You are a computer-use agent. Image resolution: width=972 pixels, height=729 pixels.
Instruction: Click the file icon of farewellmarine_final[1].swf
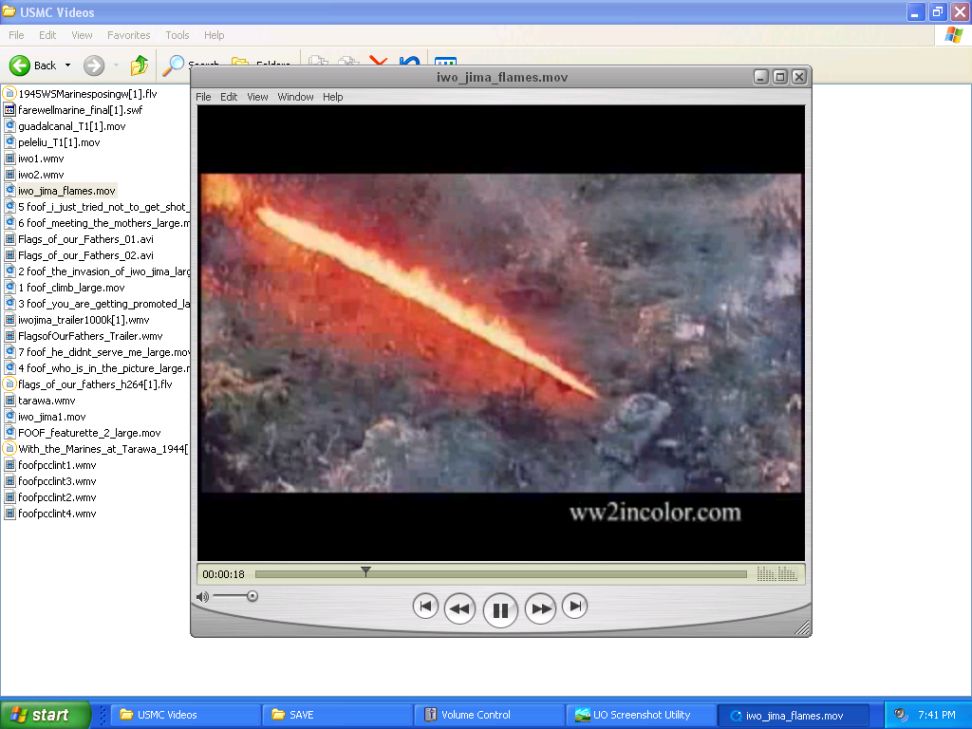9,110
